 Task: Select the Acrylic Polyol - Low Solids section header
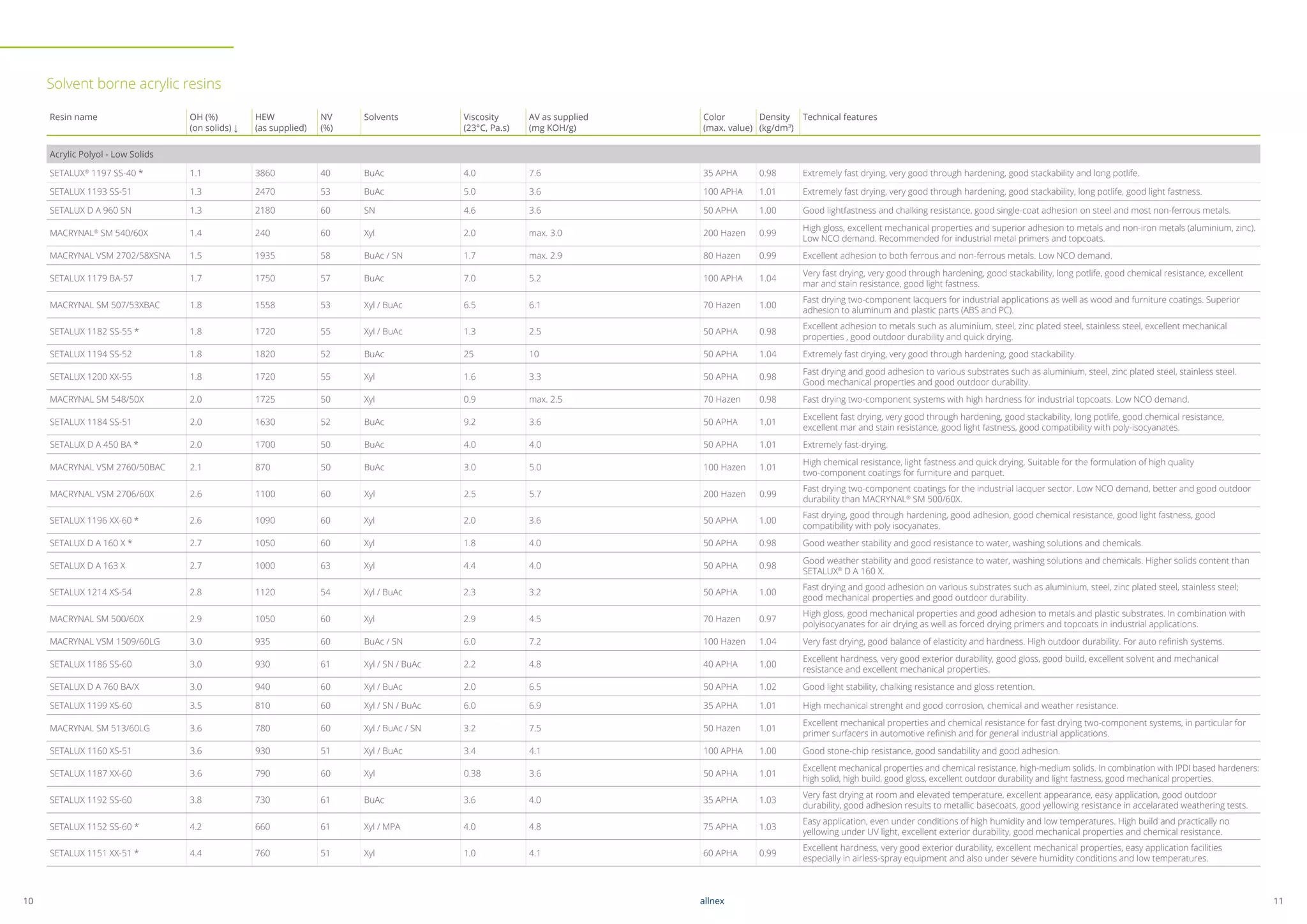click(101, 154)
